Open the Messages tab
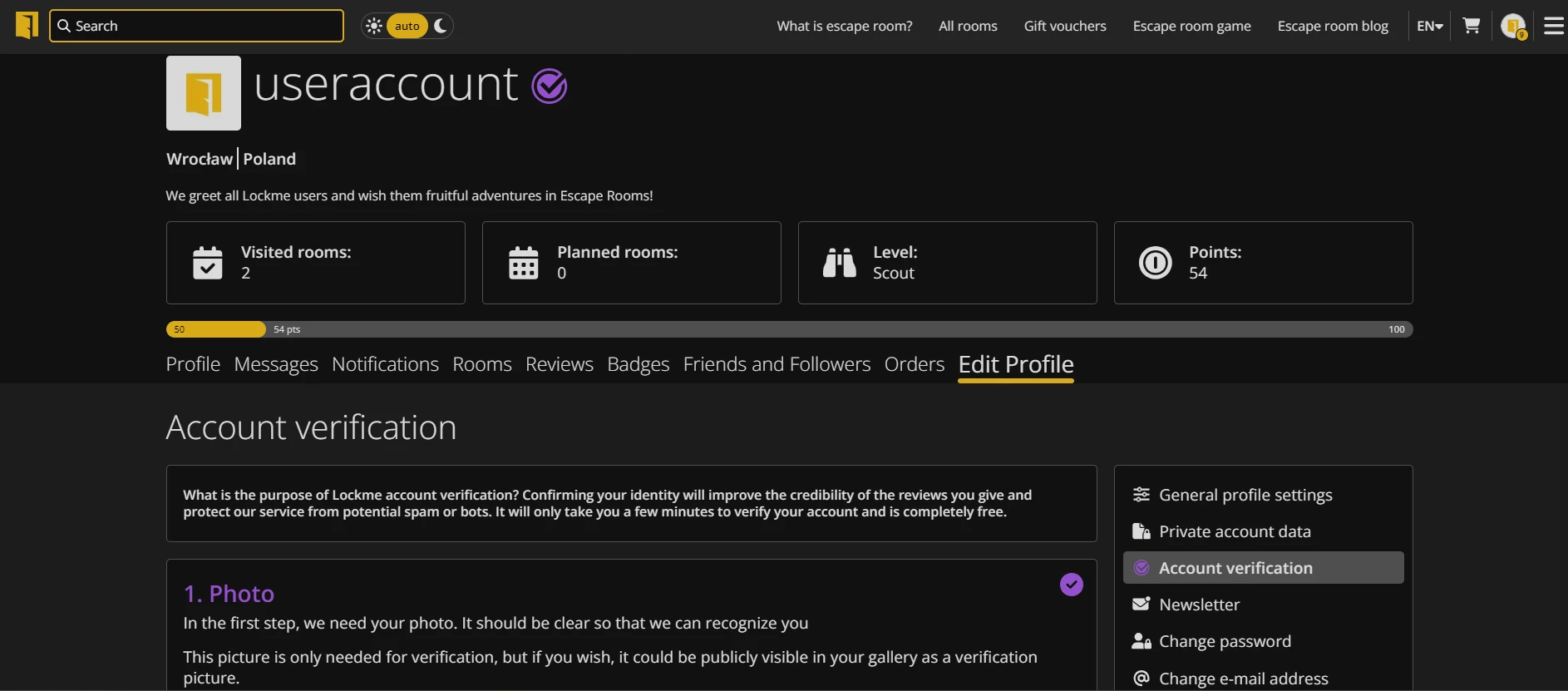The image size is (1568, 691). 276,364
